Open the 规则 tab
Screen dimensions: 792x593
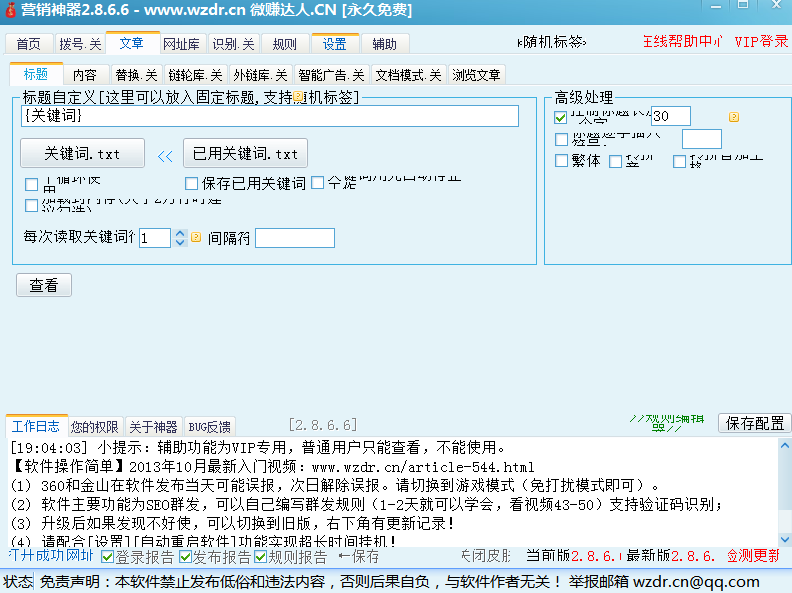coord(284,44)
